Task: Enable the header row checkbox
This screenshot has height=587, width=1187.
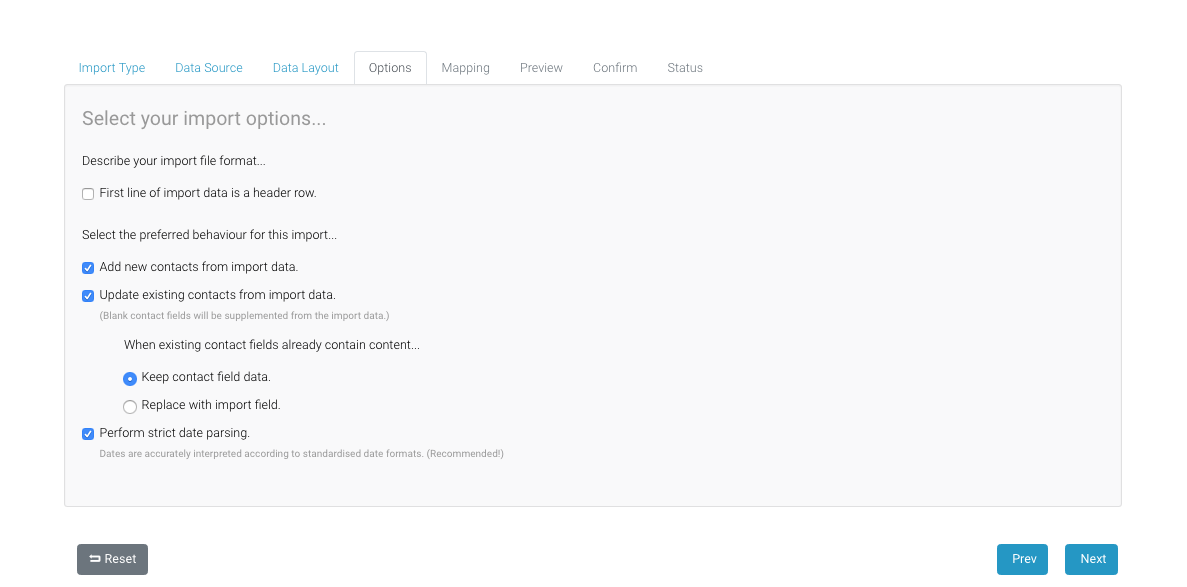Action: (x=88, y=194)
